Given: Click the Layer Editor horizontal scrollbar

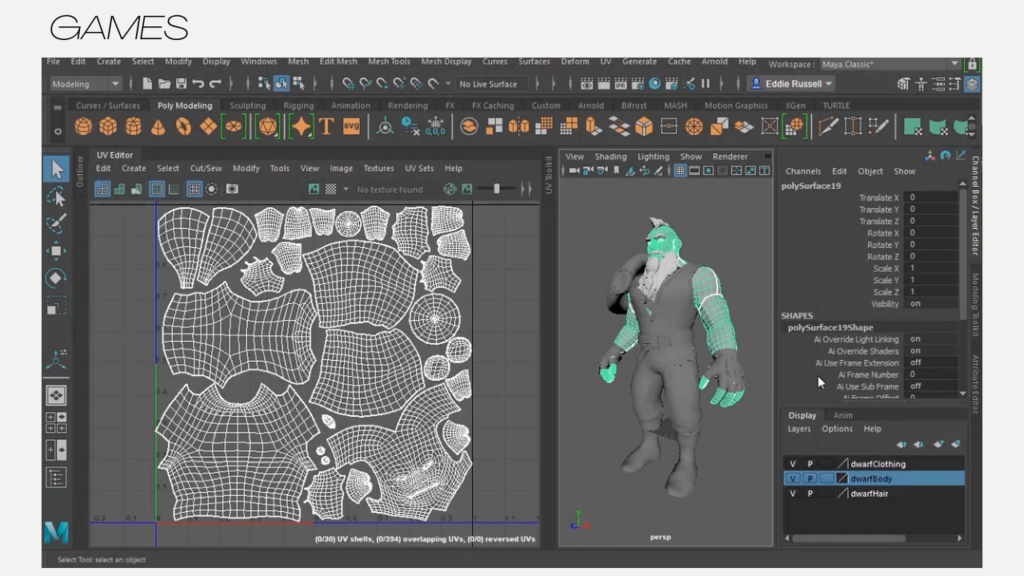Looking at the screenshot, I should 849,538.
